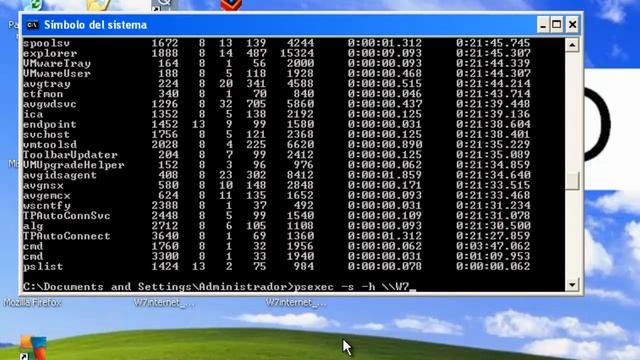The height and width of the screenshot is (360, 640).
Task: Click the 'TPAutoConnect' process name
Action: [67, 236]
